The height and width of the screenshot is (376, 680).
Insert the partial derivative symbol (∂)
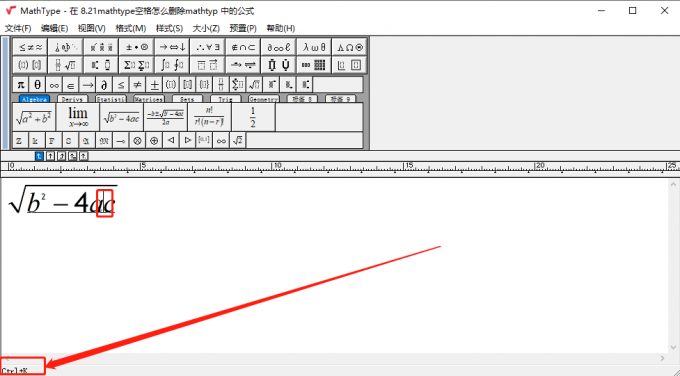click(104, 84)
